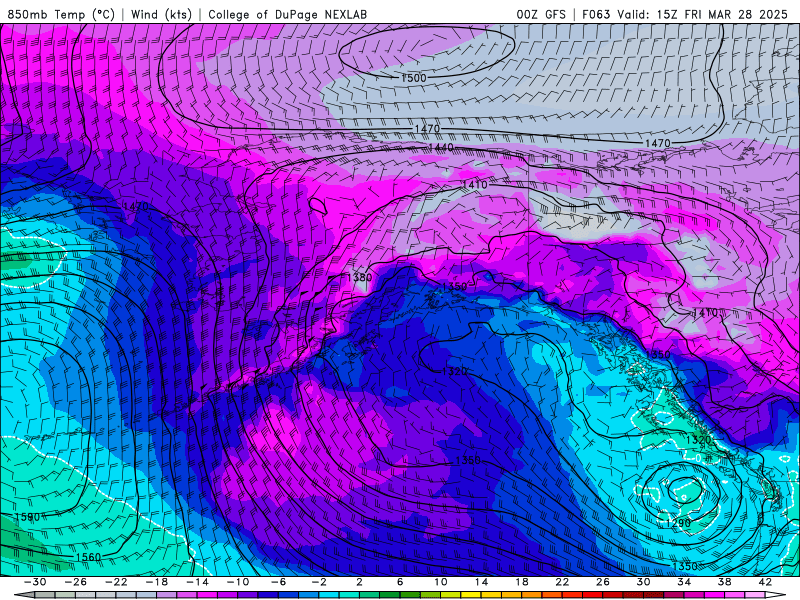Click the 1590 height contour label
This screenshot has height=600, width=800.
[27, 517]
